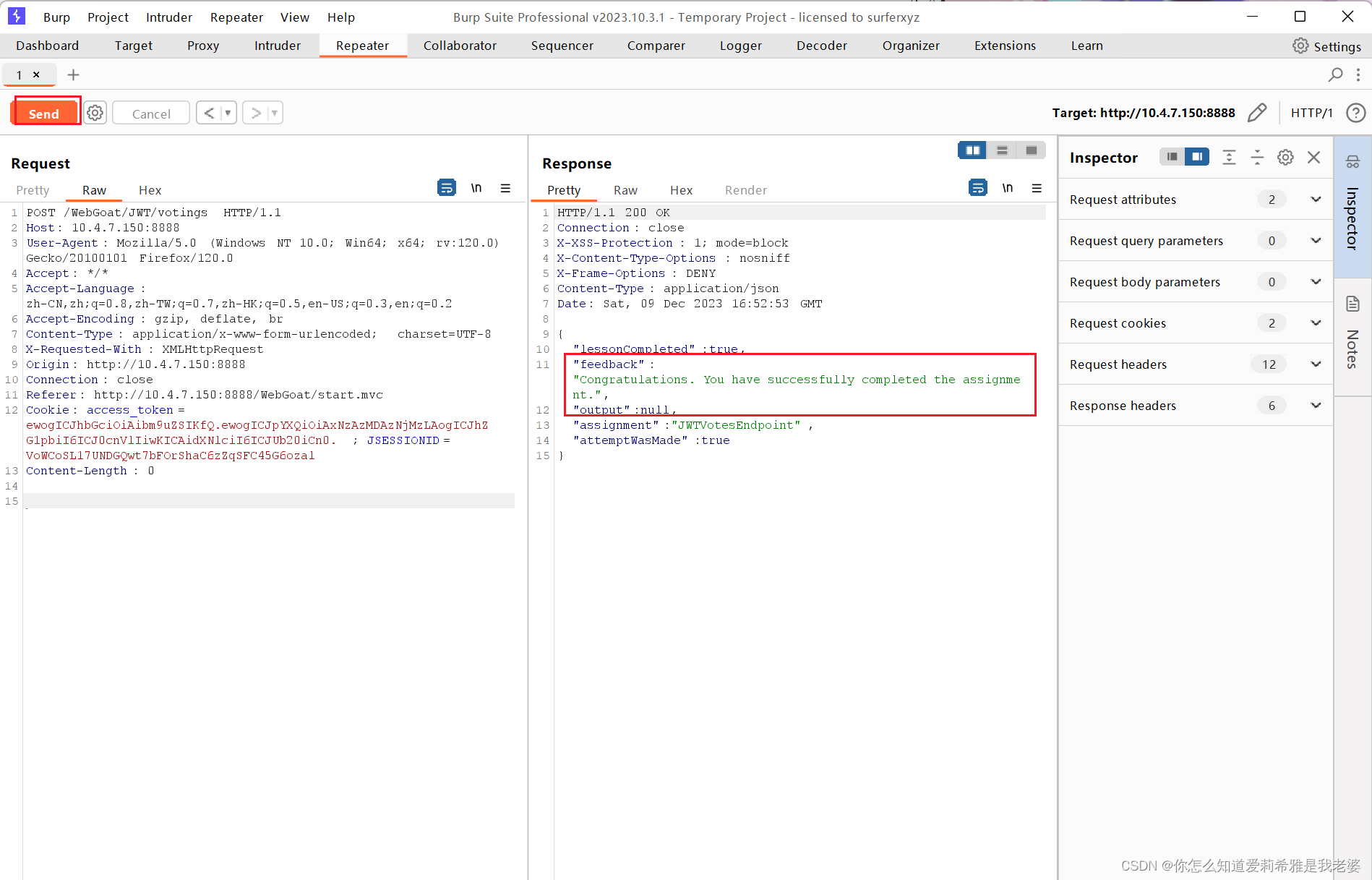
Task: Click into the request editor empty line
Action: (x=269, y=501)
